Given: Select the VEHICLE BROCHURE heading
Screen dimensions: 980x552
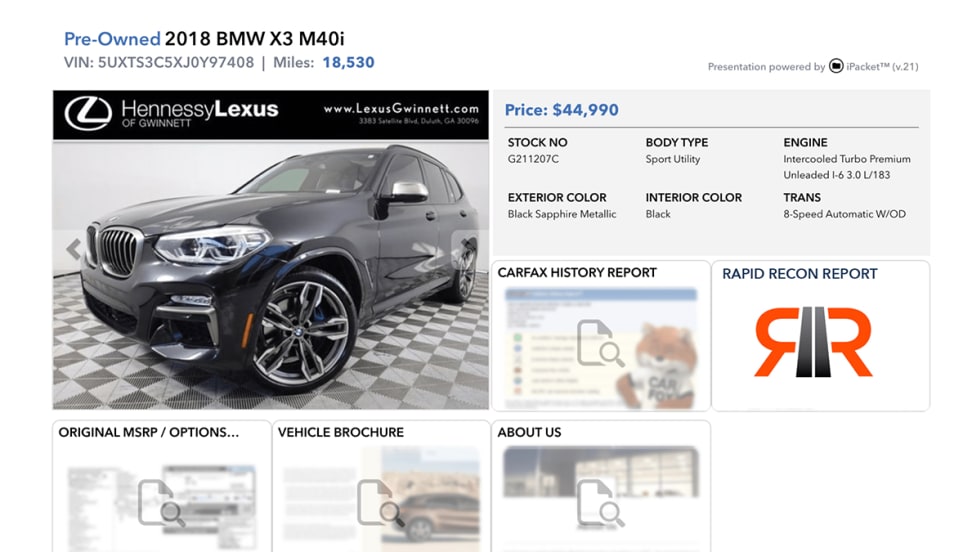Looking at the screenshot, I should 341,433.
